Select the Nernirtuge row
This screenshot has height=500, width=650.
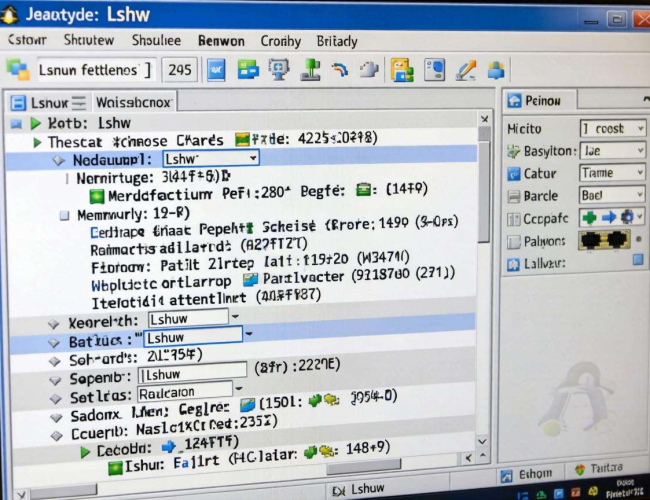click(x=153, y=178)
